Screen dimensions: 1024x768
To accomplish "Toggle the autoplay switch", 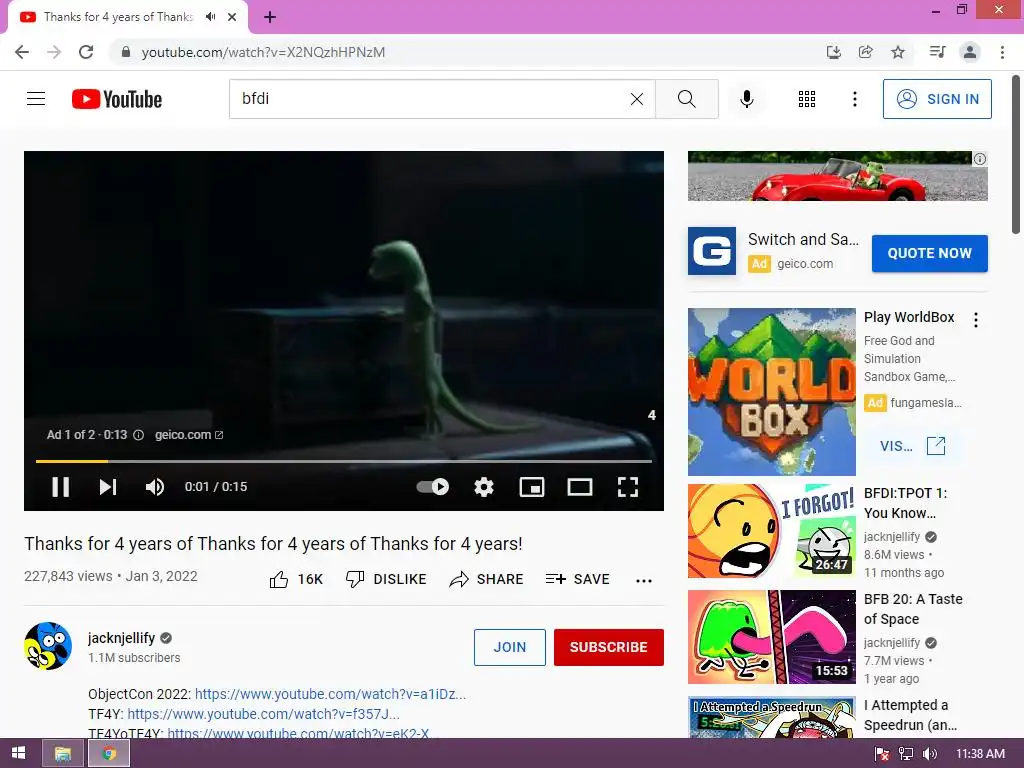I will [x=433, y=487].
